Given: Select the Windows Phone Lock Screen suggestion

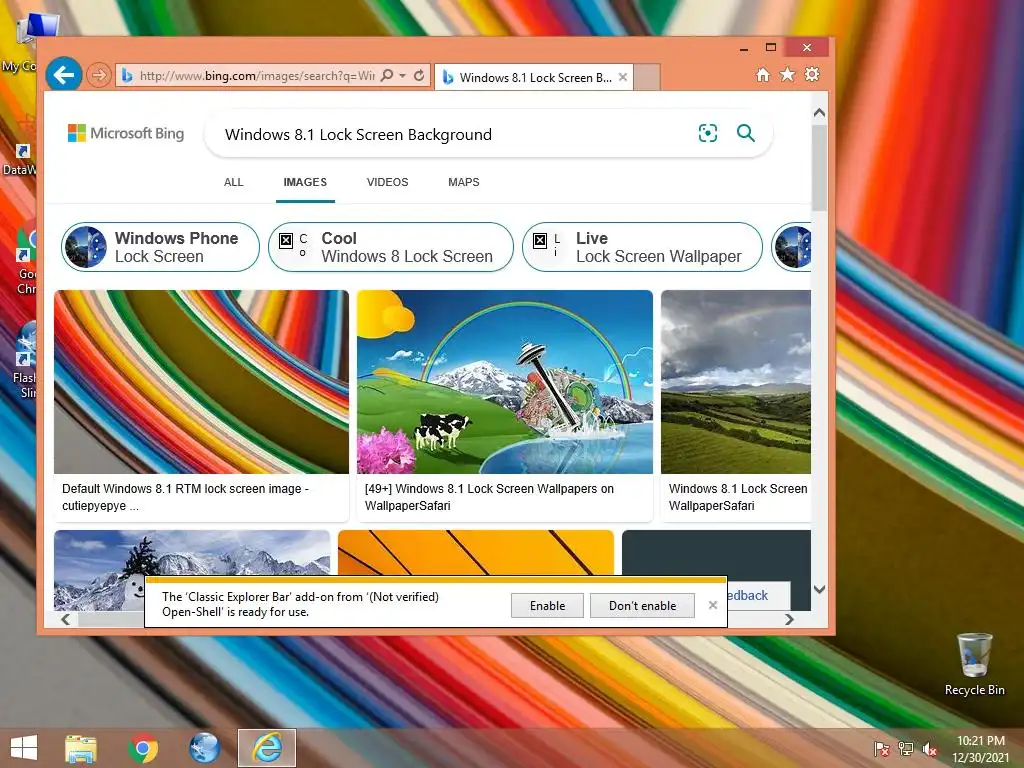Looking at the screenshot, I should 160,248.
